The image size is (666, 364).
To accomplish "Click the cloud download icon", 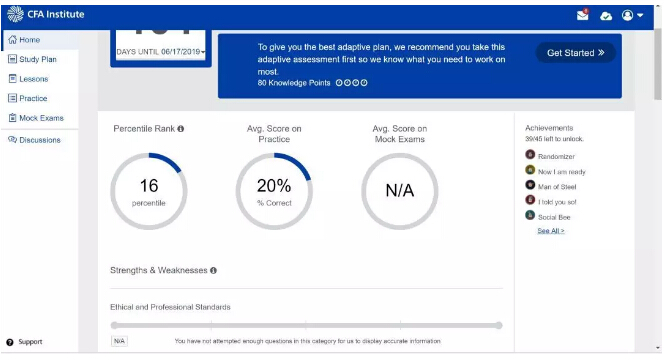I will tap(606, 16).
